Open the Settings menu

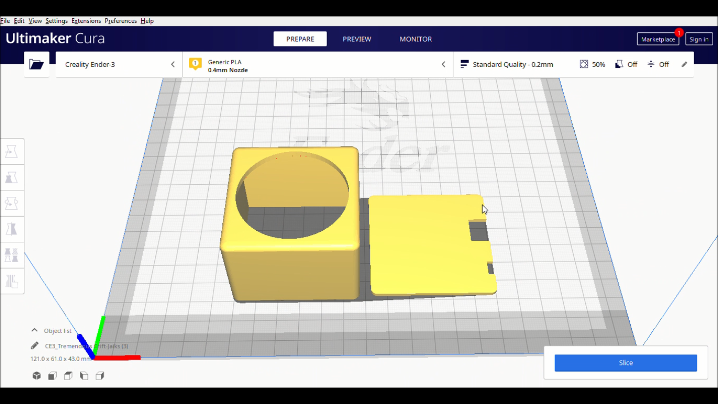[x=56, y=21]
